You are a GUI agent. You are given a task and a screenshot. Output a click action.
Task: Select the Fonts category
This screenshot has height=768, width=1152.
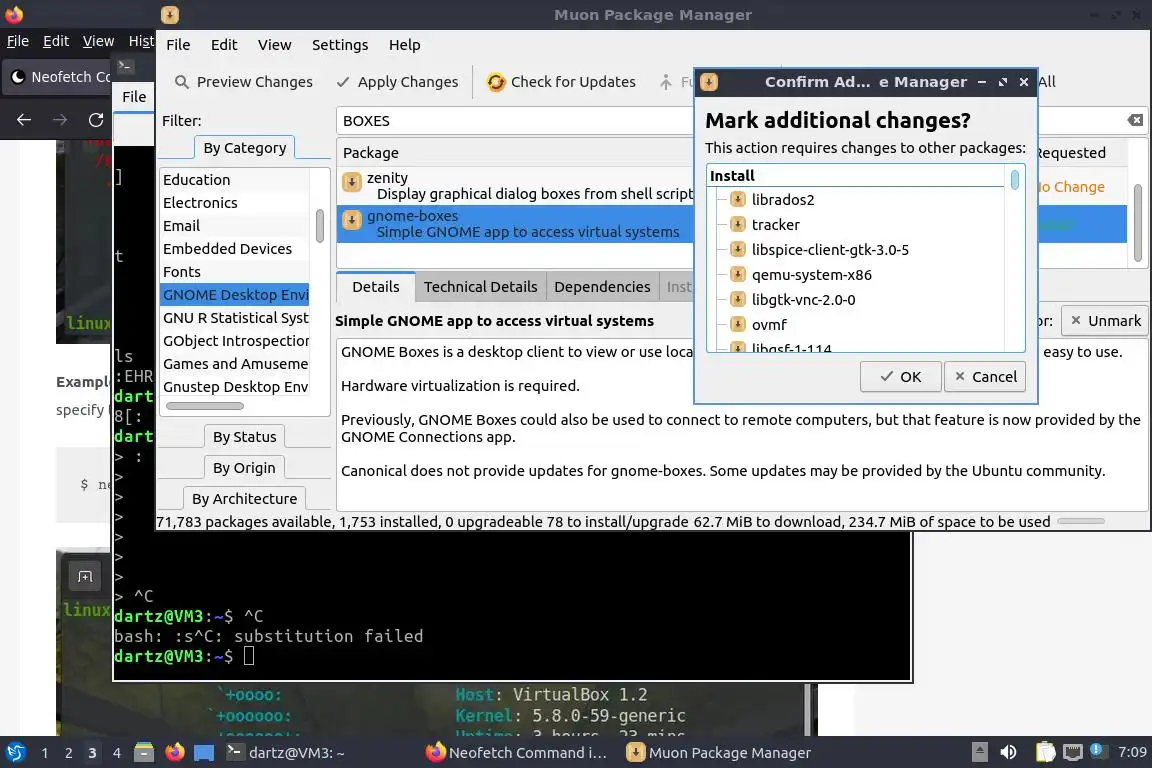(234, 271)
